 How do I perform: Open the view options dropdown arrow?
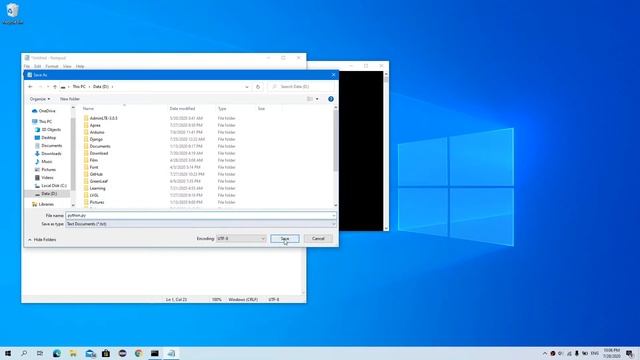[317, 99]
